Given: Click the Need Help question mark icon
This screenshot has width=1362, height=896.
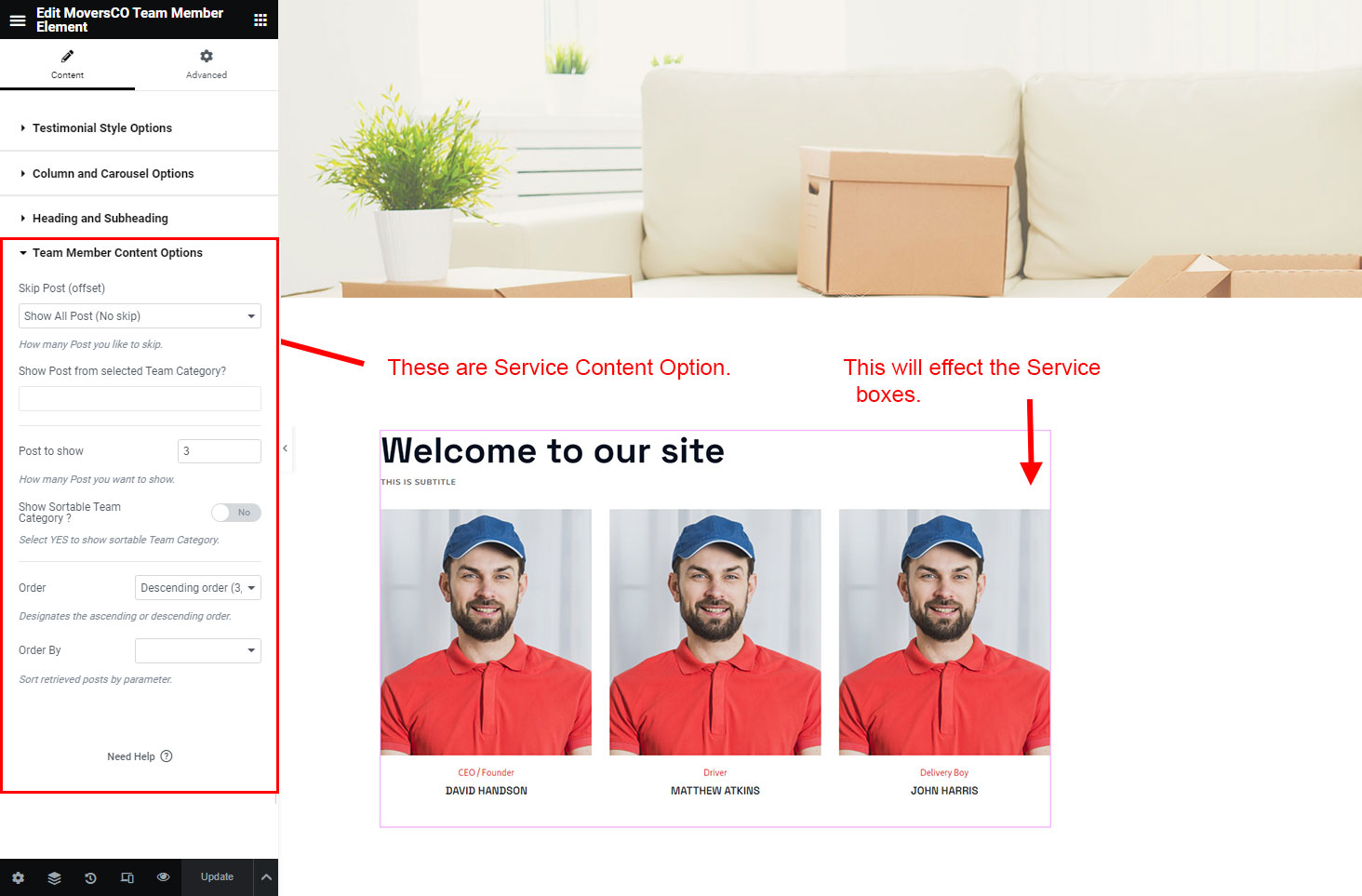Looking at the screenshot, I should click(167, 756).
